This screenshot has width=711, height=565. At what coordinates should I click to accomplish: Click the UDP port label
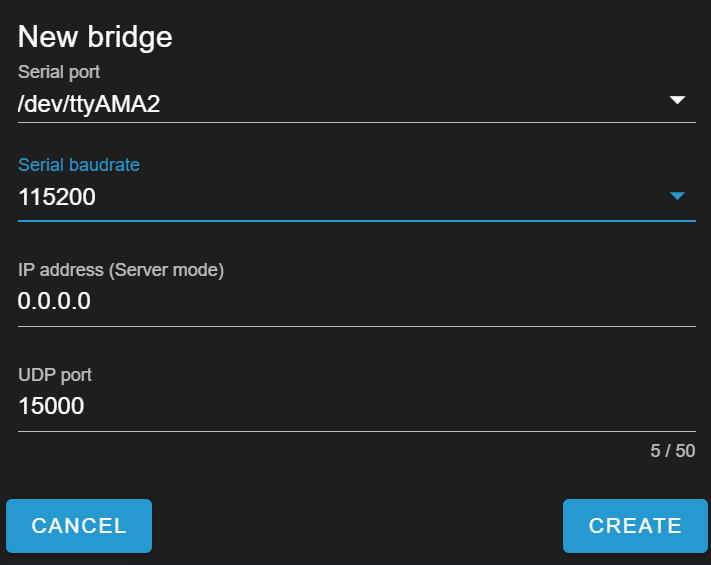click(55, 375)
